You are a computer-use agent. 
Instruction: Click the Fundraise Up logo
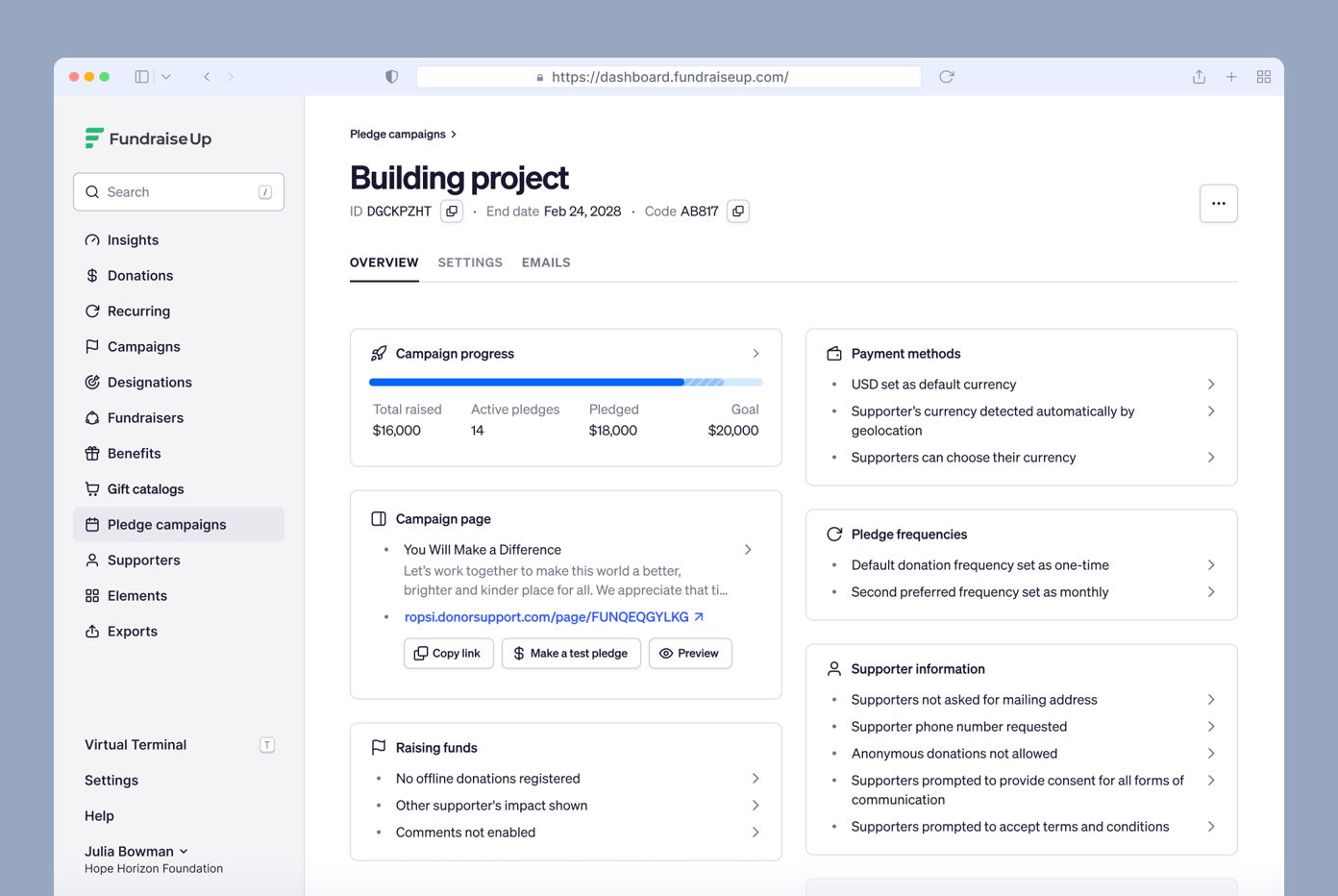point(148,138)
